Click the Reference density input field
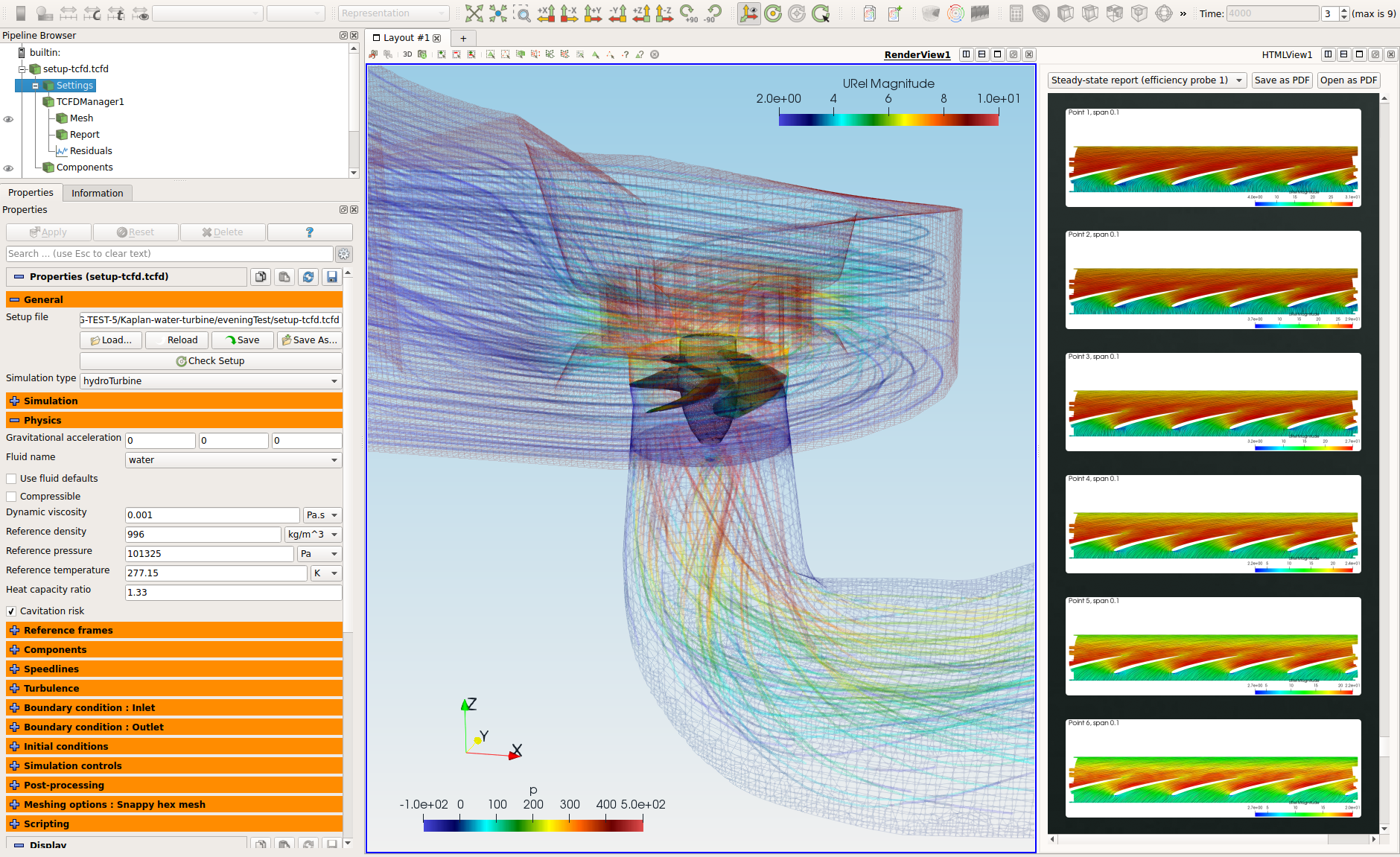 coord(203,535)
